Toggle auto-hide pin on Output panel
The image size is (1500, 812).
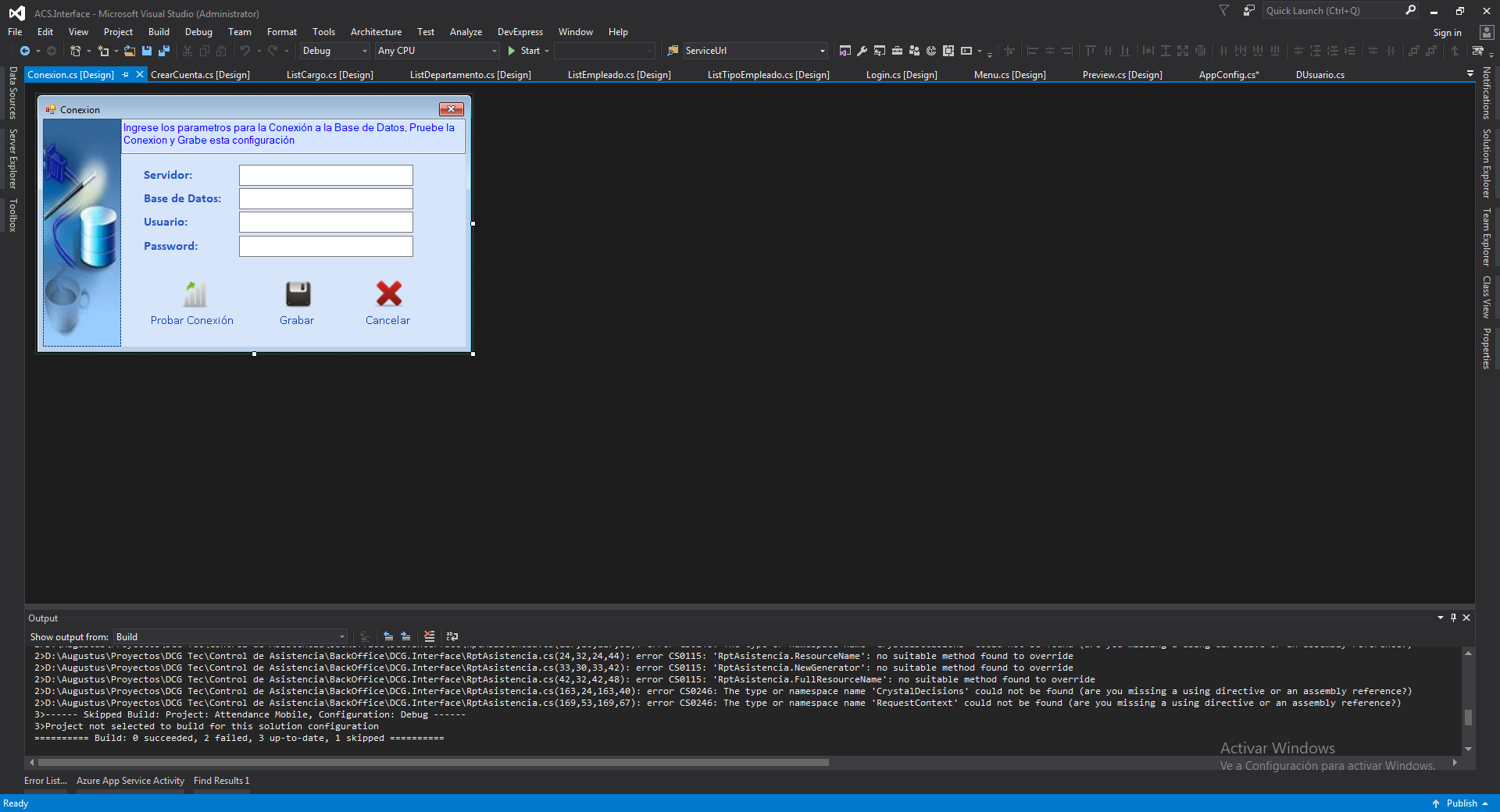pos(1453,618)
